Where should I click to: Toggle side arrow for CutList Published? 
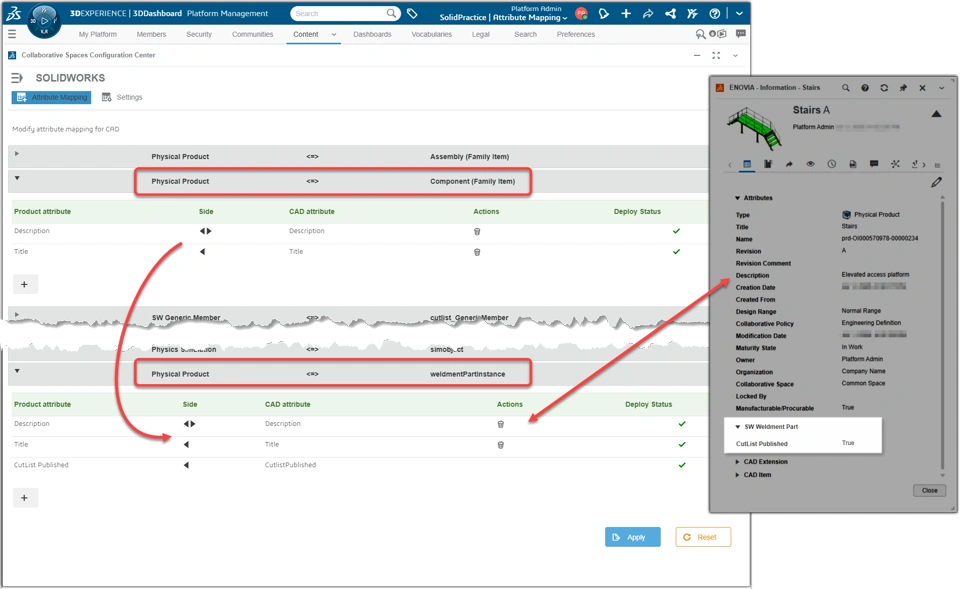(x=186, y=465)
